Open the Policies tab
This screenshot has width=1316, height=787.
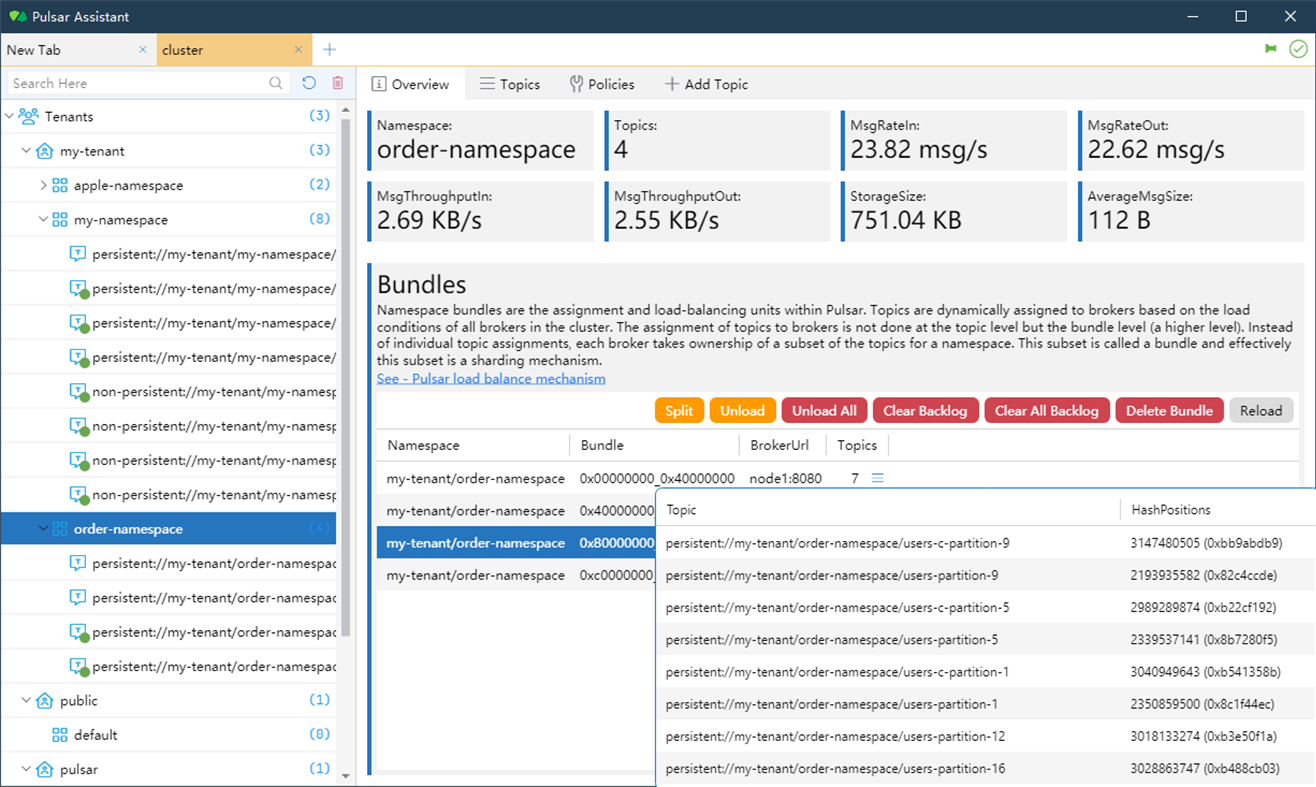pyautogui.click(x=602, y=84)
